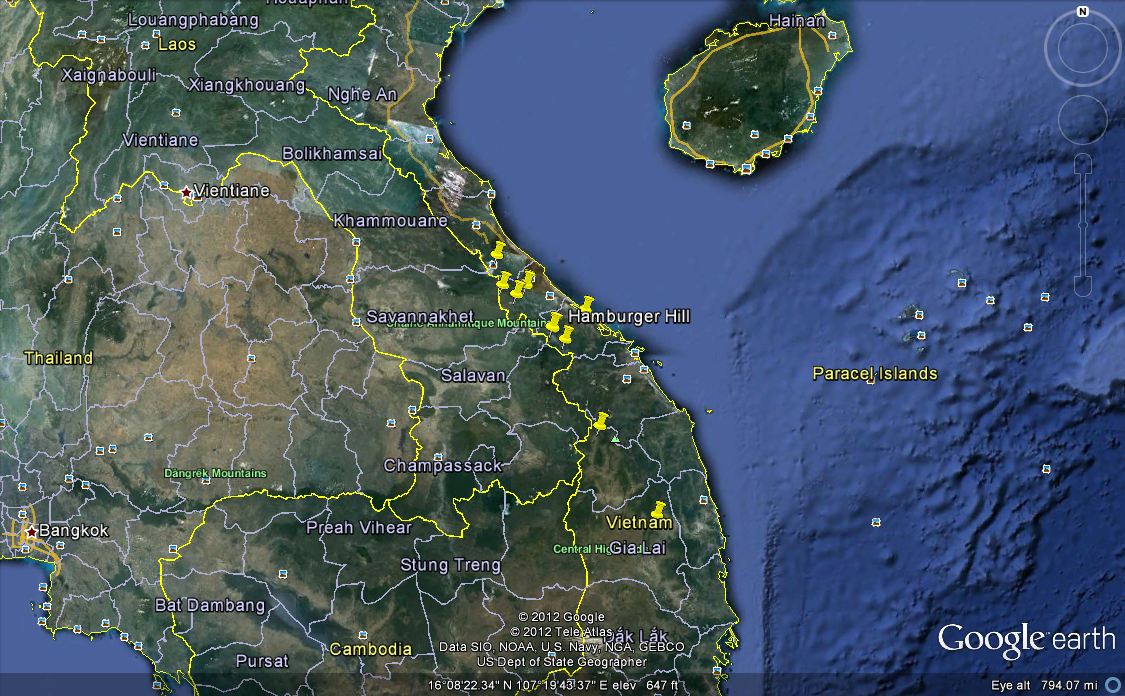Click the Paracel Islands label
The width and height of the screenshot is (1125, 696).
(875, 375)
